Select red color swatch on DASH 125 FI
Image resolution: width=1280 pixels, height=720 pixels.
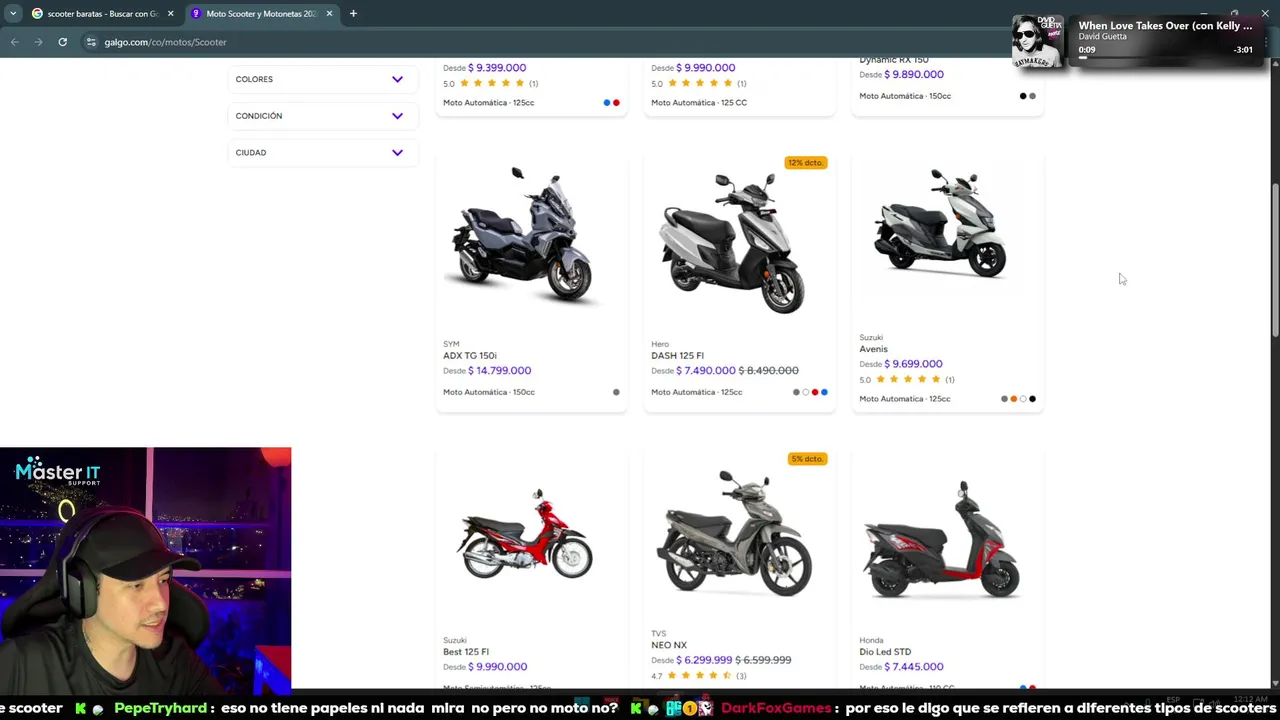815,392
